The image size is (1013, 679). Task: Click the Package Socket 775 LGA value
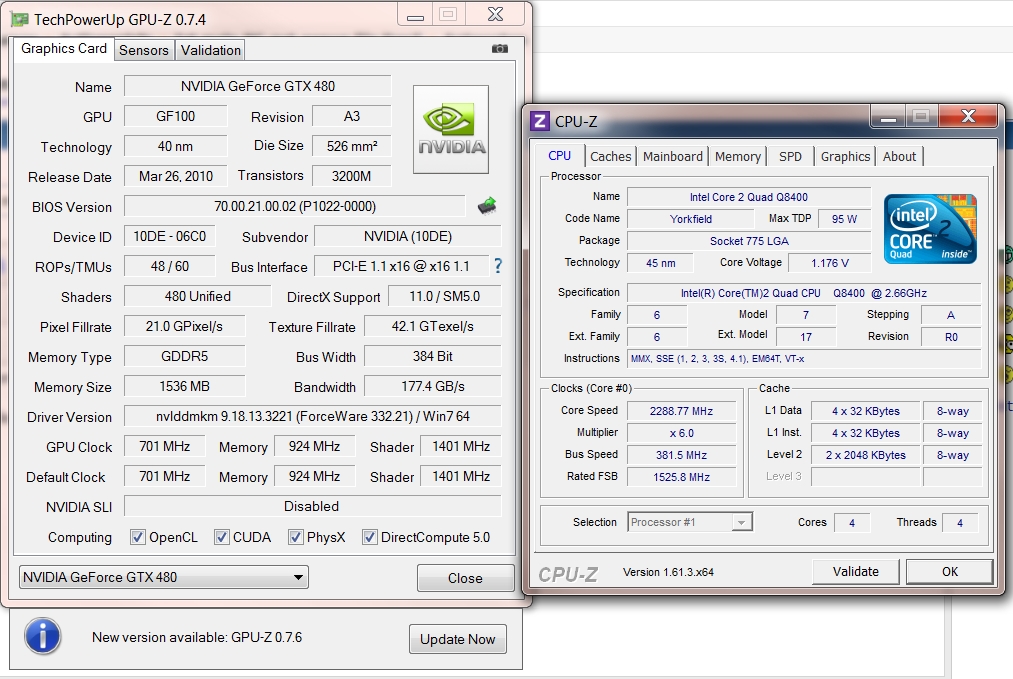(749, 241)
